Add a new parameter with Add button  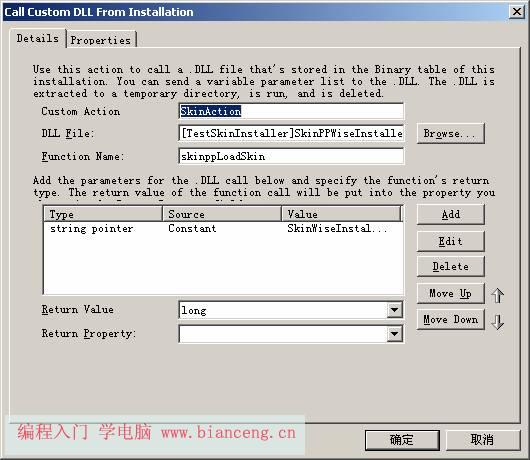(451, 214)
